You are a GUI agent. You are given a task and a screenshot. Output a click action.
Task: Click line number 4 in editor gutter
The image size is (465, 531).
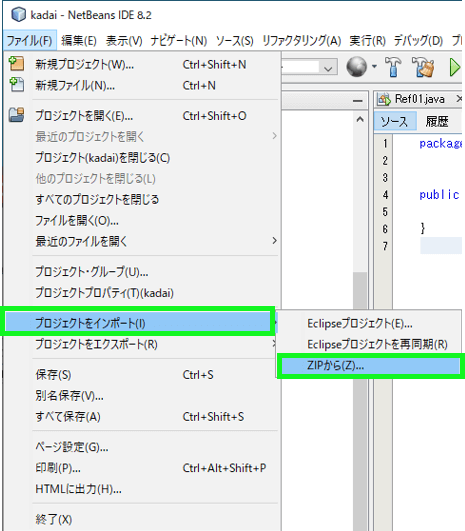tap(385, 195)
